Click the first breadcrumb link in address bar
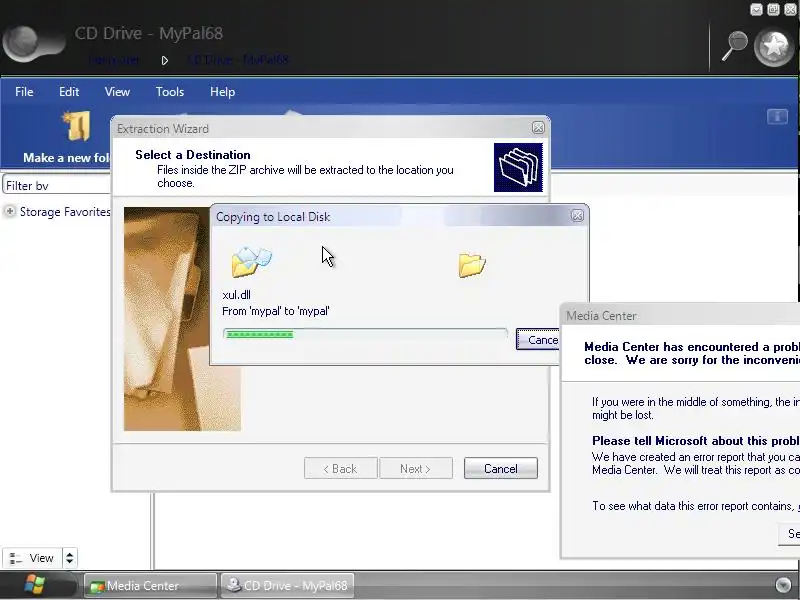Image resolution: width=800 pixels, height=600 pixels. (x=114, y=60)
